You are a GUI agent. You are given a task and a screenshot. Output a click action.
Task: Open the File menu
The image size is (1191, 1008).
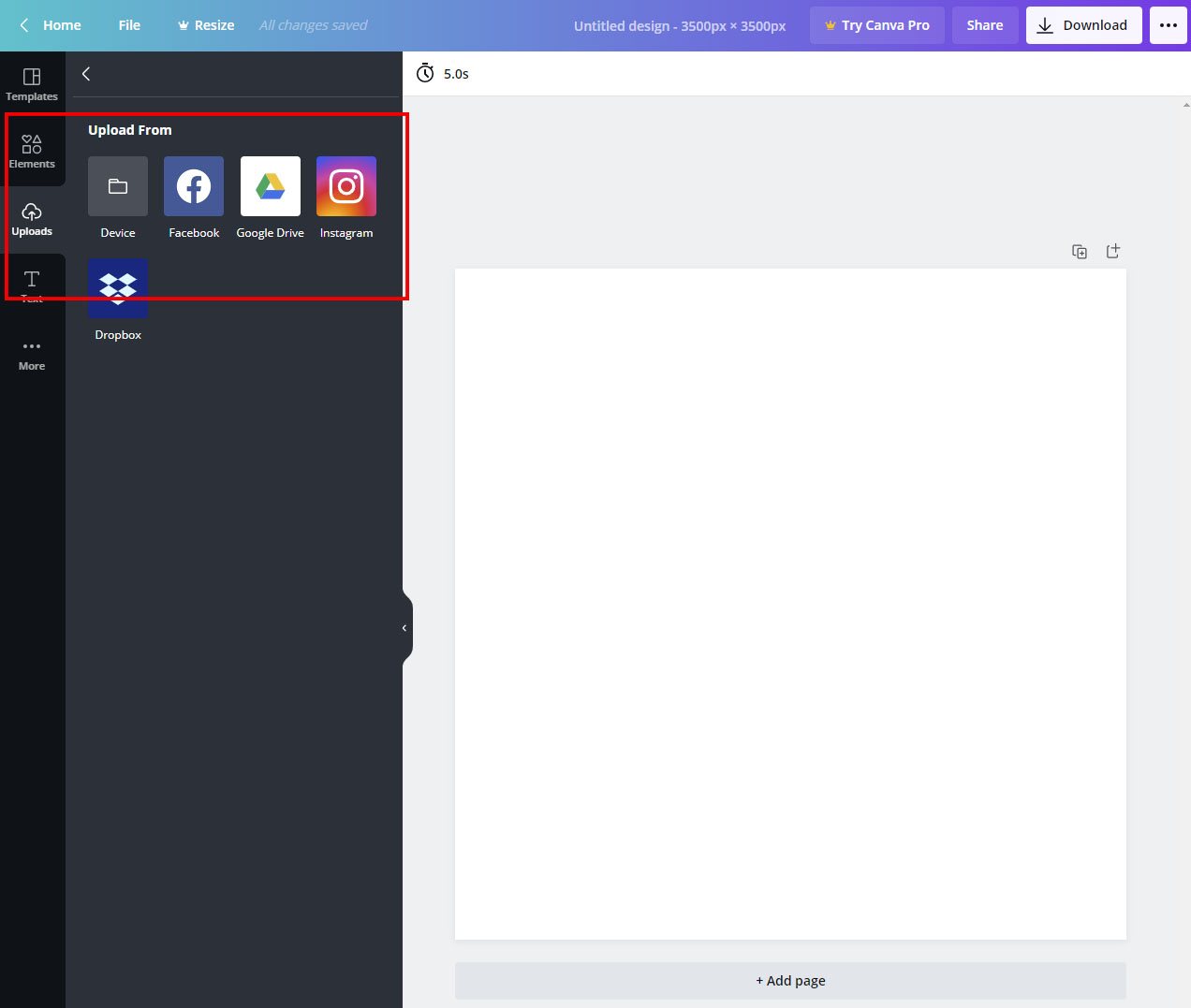(129, 25)
